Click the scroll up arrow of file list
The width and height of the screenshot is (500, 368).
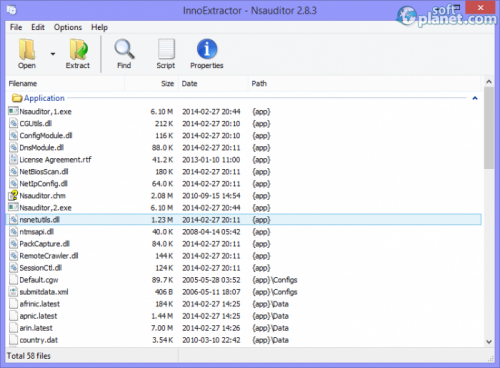(489, 82)
